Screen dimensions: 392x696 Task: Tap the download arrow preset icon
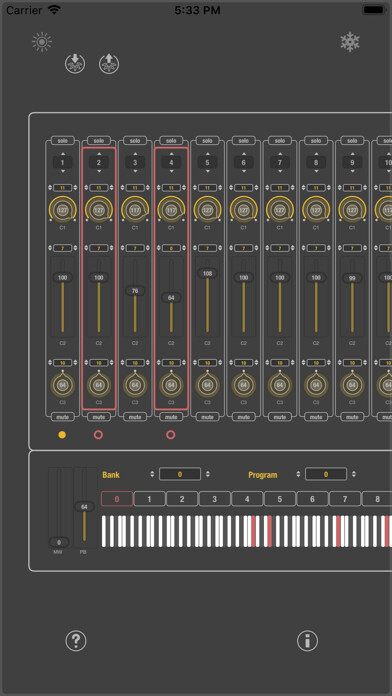pyautogui.click(x=75, y=64)
